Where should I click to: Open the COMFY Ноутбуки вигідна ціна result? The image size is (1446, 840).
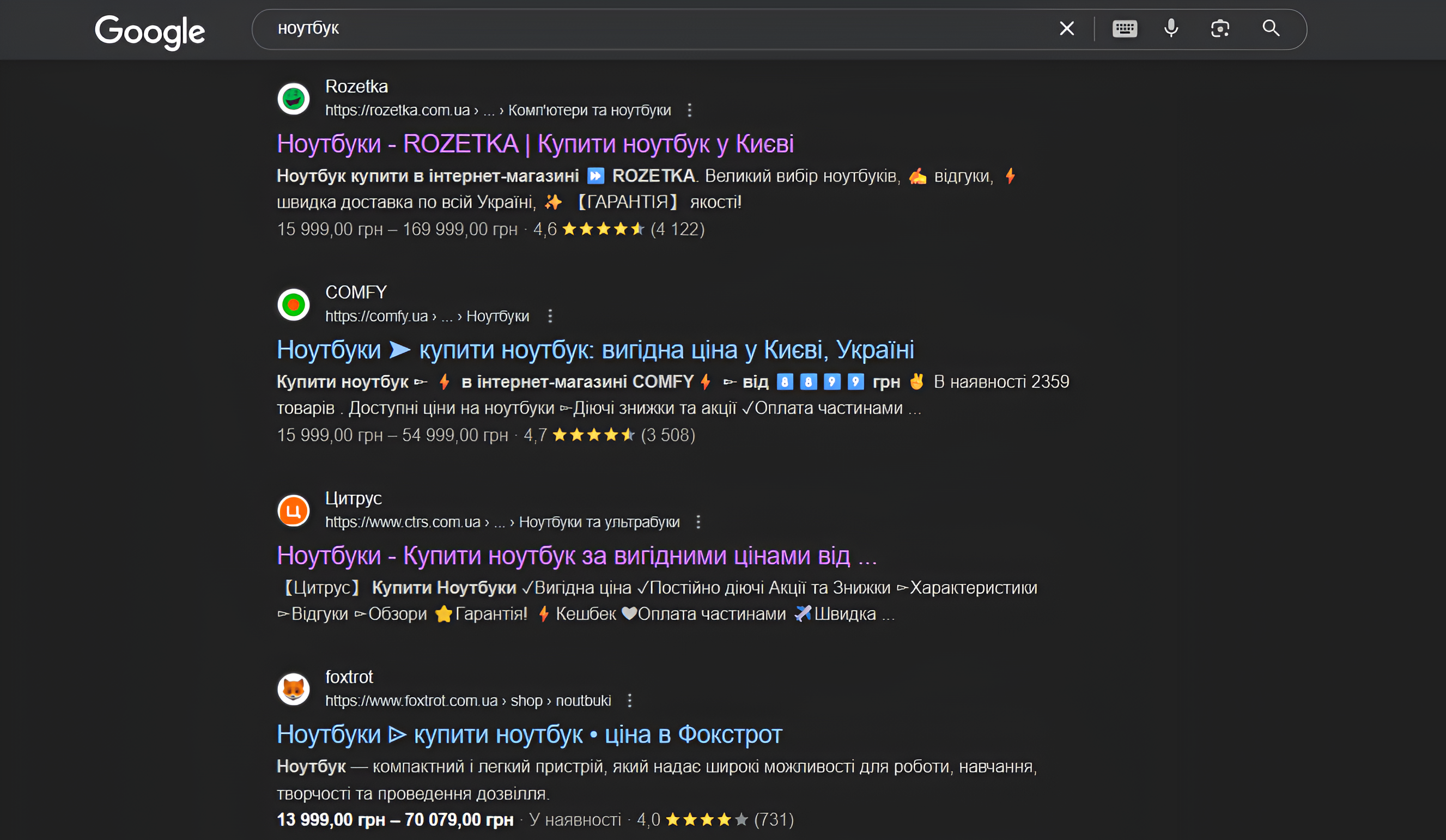coord(596,350)
